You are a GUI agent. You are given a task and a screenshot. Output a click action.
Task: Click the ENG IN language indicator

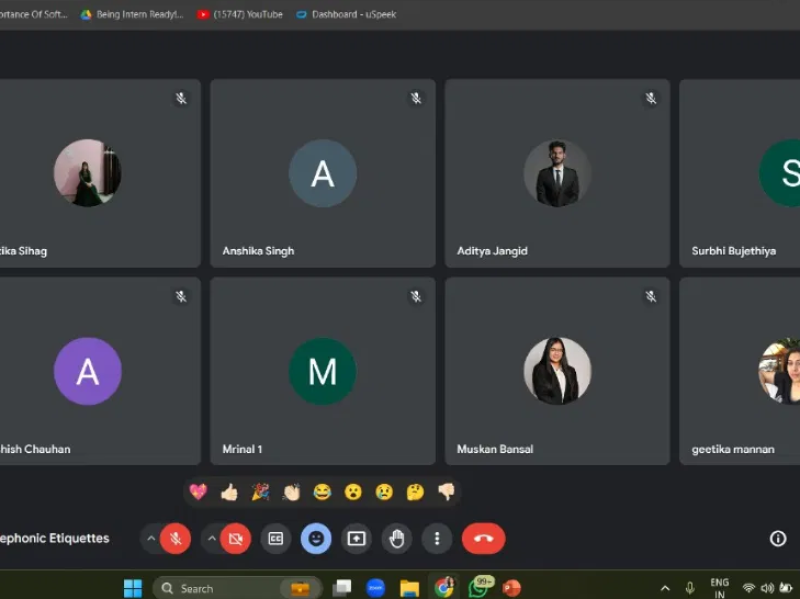pyautogui.click(x=719, y=588)
